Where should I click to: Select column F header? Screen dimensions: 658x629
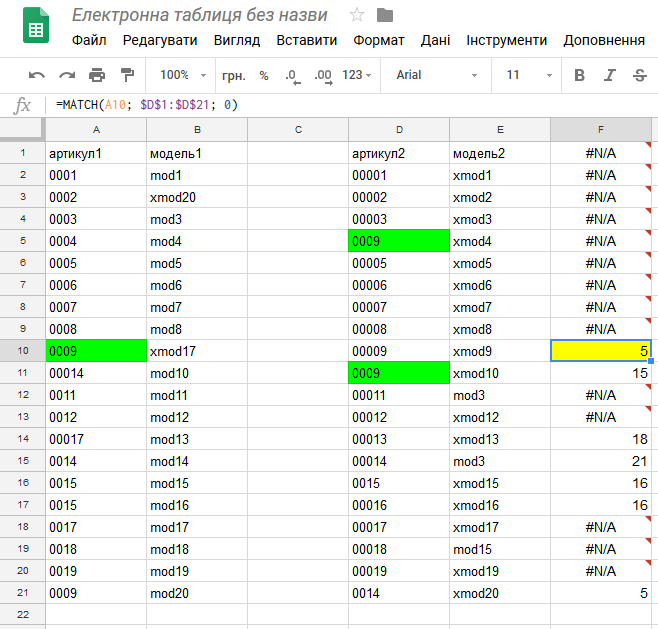[x=601, y=130]
